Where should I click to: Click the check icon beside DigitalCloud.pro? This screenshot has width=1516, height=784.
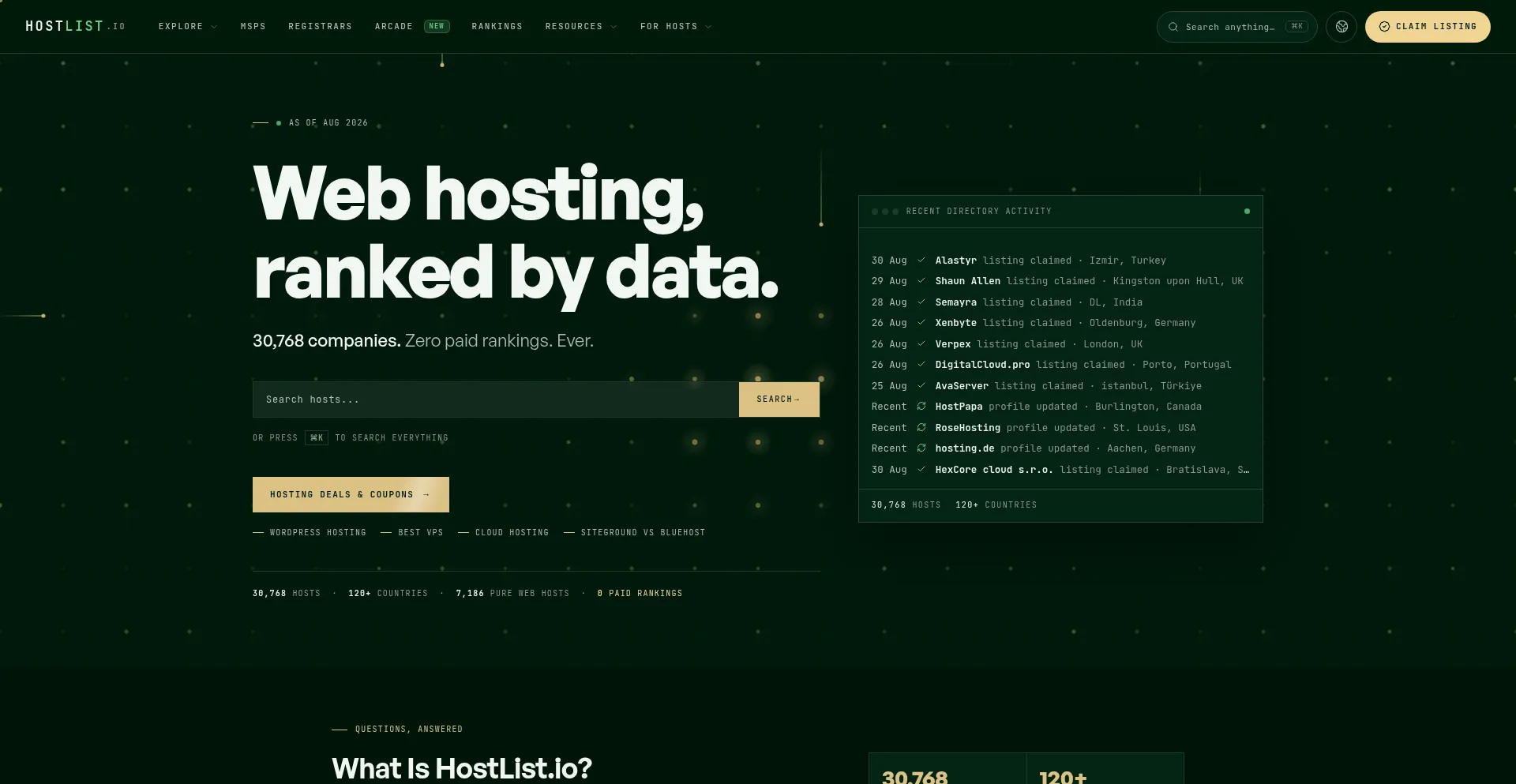(x=921, y=364)
